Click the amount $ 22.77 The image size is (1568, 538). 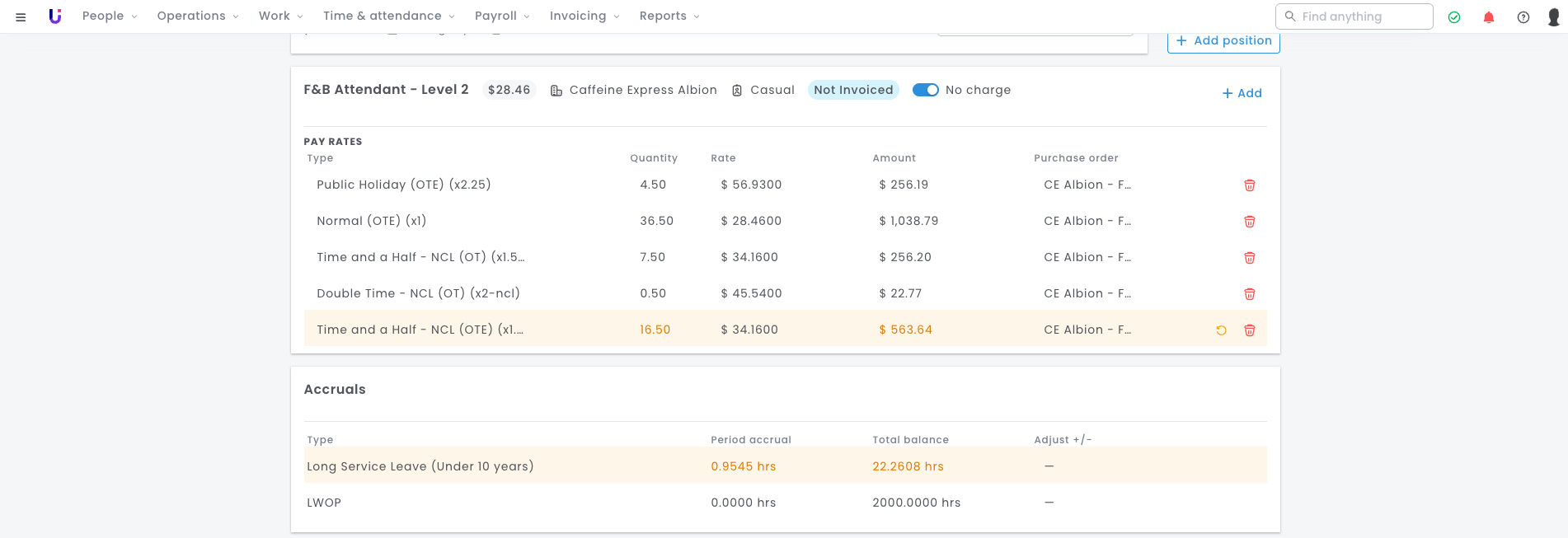point(900,293)
